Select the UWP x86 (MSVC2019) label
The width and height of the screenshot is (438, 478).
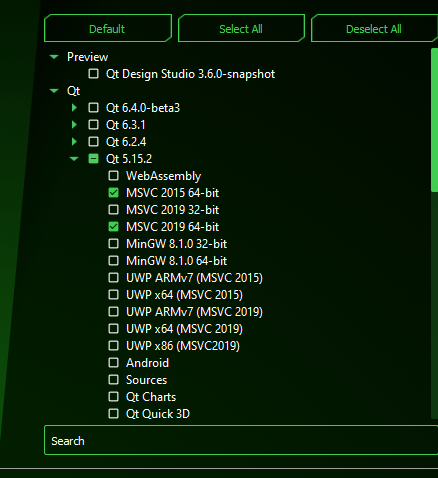tap(183, 346)
